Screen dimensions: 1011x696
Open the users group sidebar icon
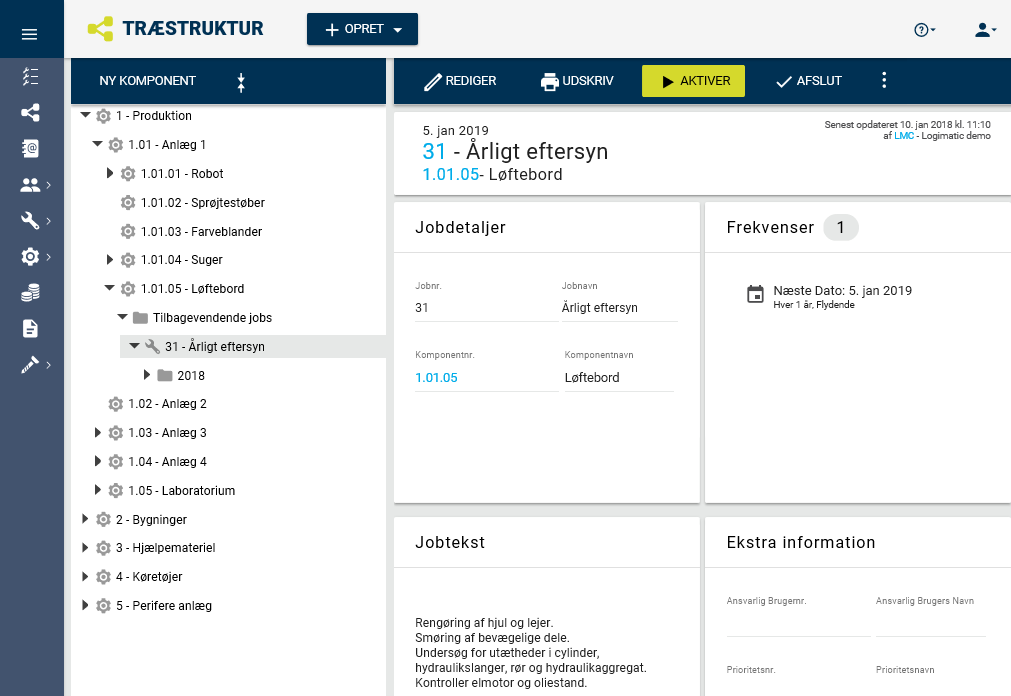(x=30, y=185)
